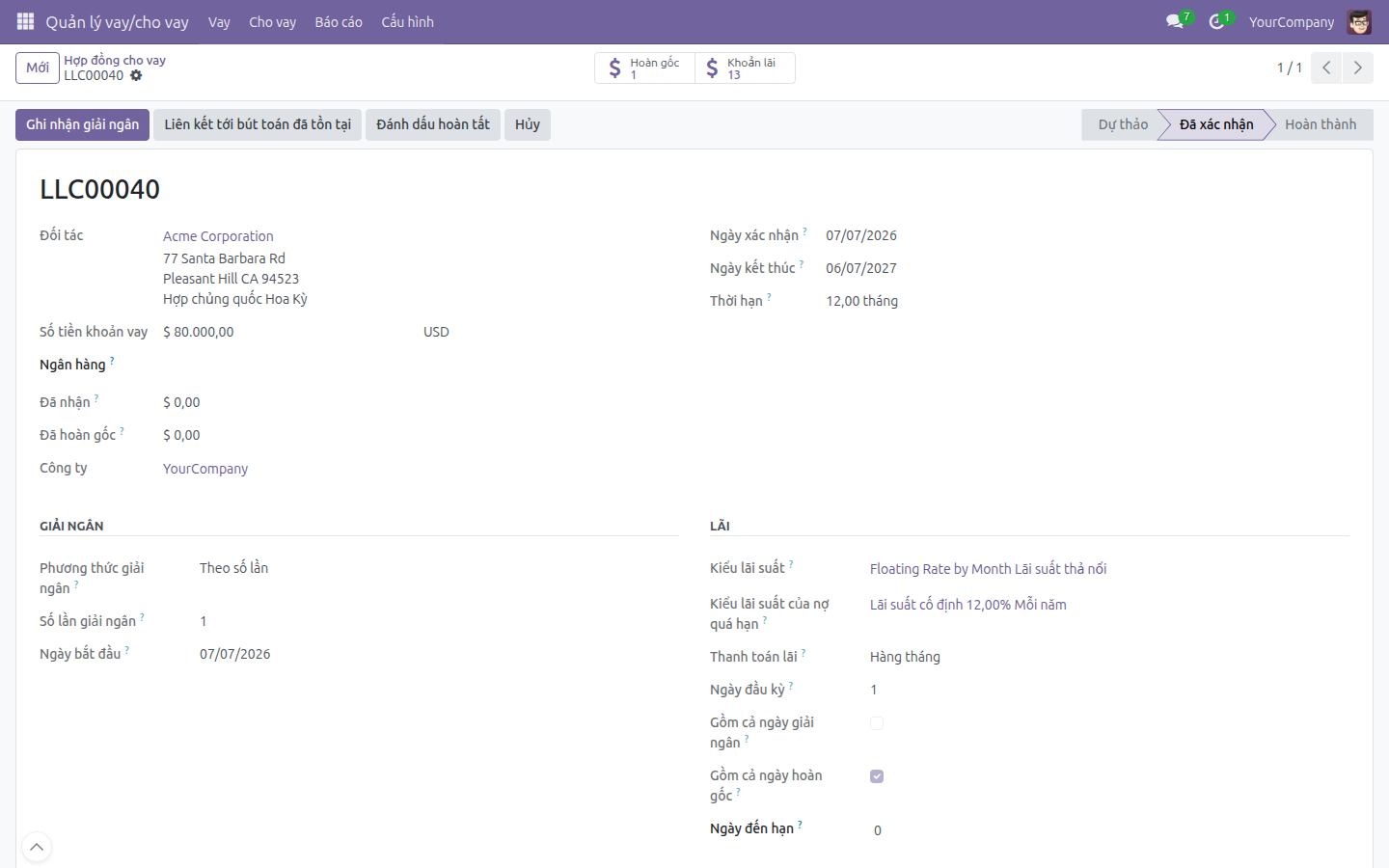Go to next record arrow

point(1357,68)
